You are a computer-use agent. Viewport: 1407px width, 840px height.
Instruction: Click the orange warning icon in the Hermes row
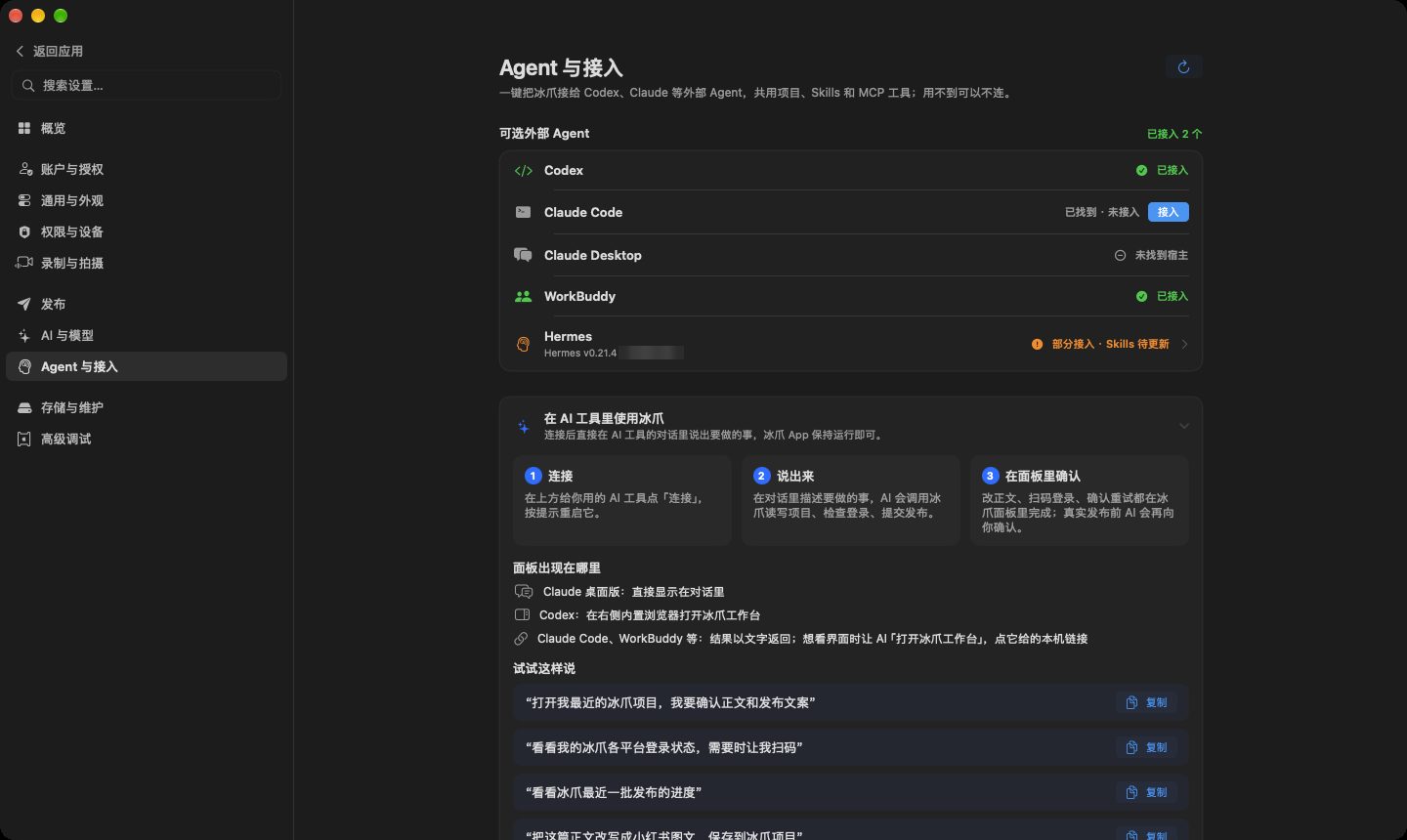pos(1037,344)
